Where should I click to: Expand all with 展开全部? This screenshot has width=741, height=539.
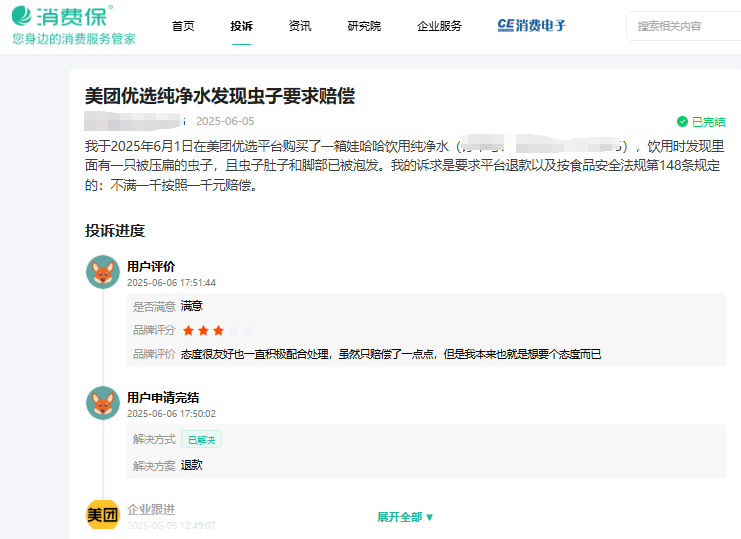405,517
